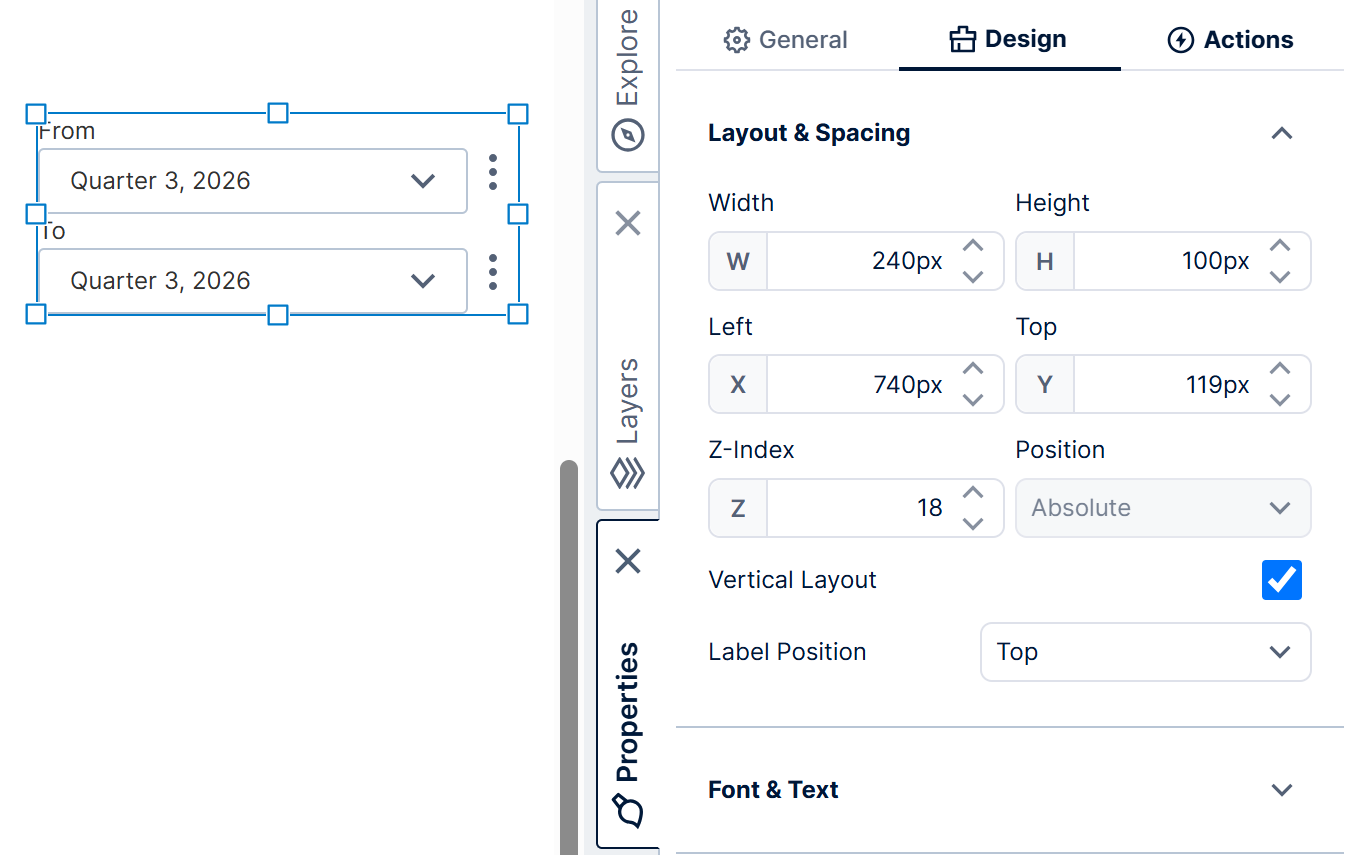Screen dimensions: 1354x855
Task: Open the From filter three-dot menu
Action: 492,172
